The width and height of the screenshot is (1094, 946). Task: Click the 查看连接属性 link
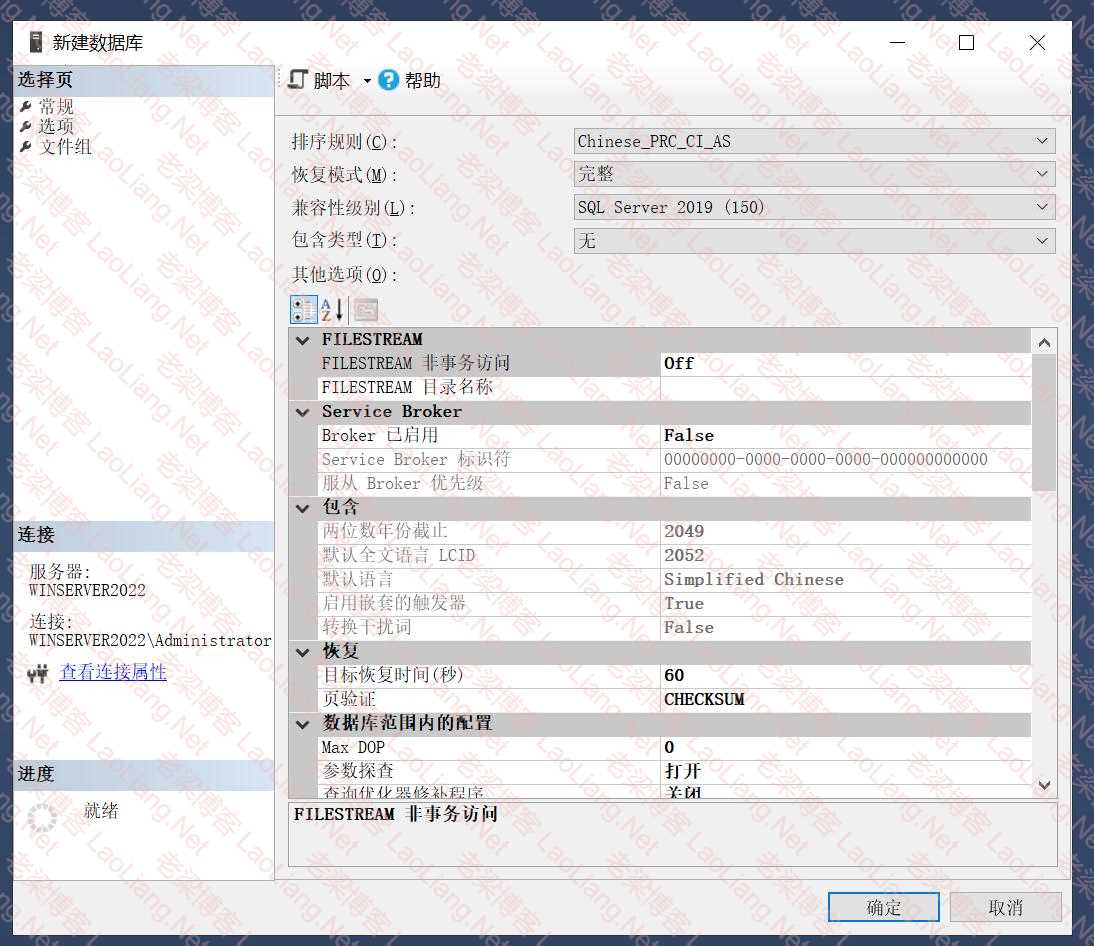[113, 672]
